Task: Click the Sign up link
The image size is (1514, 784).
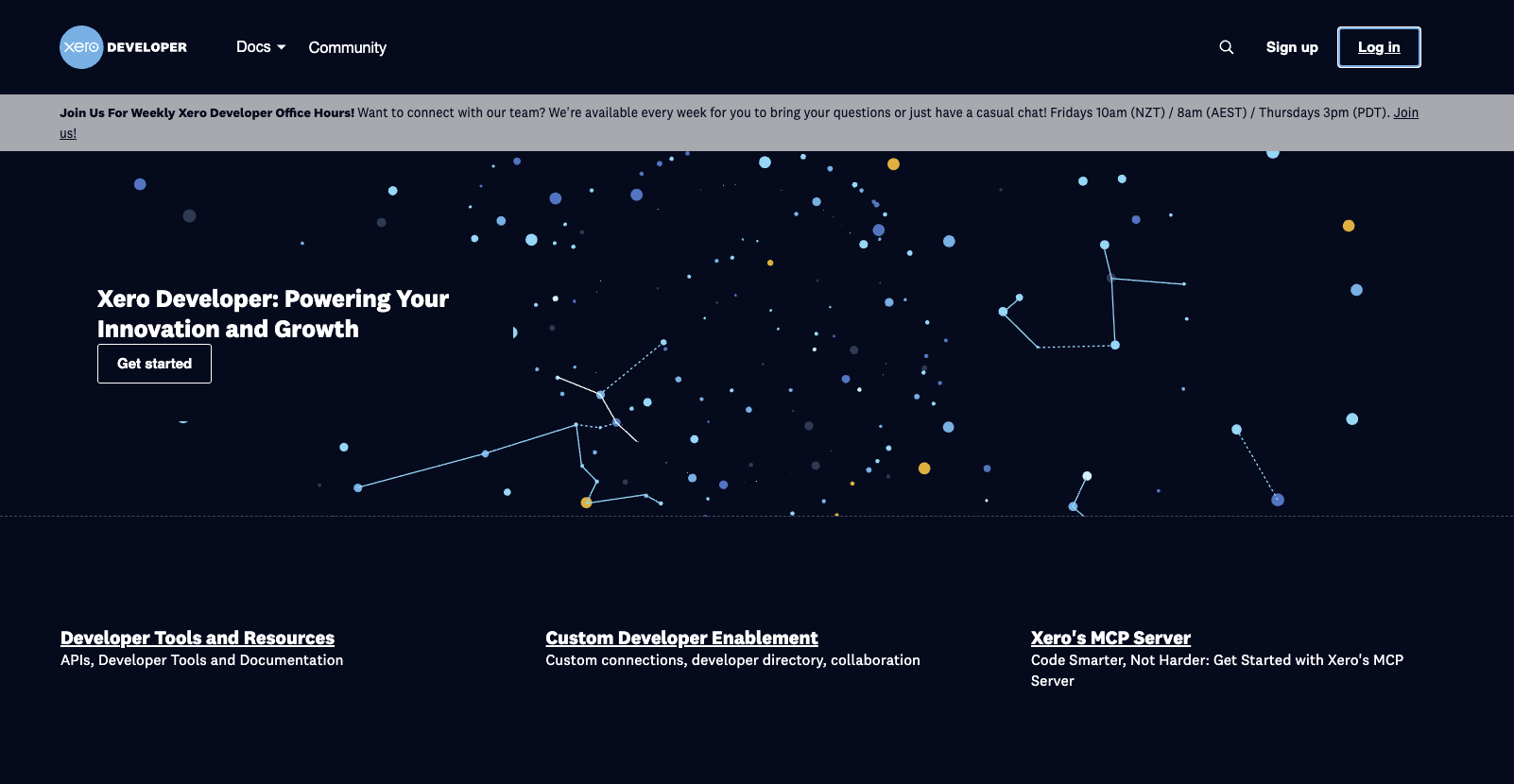Action: pos(1292,47)
